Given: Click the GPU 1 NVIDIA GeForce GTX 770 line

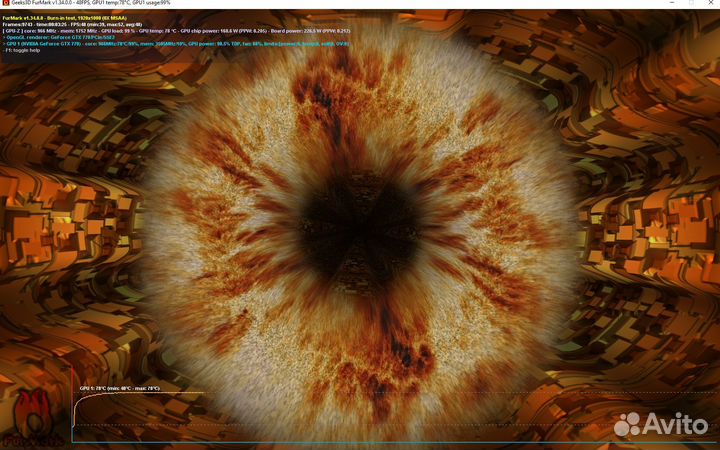Looking at the screenshot, I should pos(176,44).
